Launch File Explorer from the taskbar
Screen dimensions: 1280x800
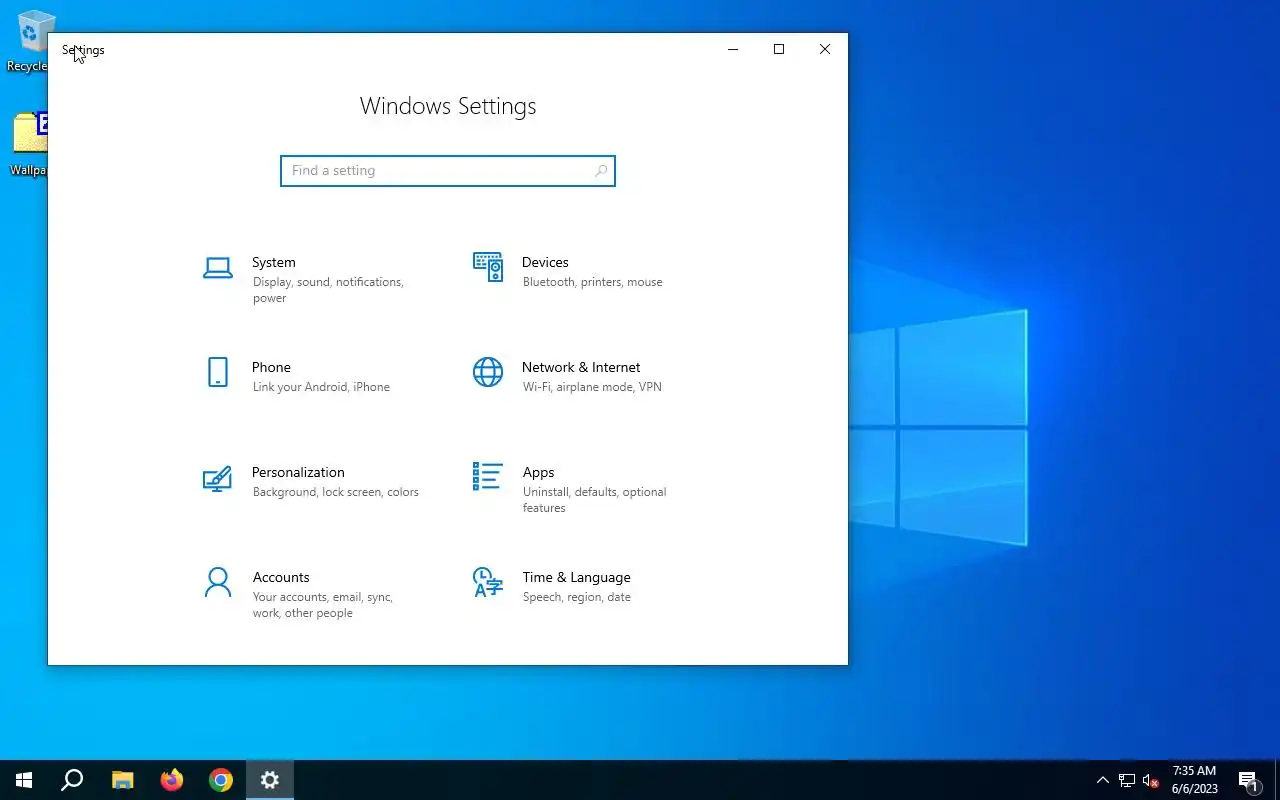point(122,780)
